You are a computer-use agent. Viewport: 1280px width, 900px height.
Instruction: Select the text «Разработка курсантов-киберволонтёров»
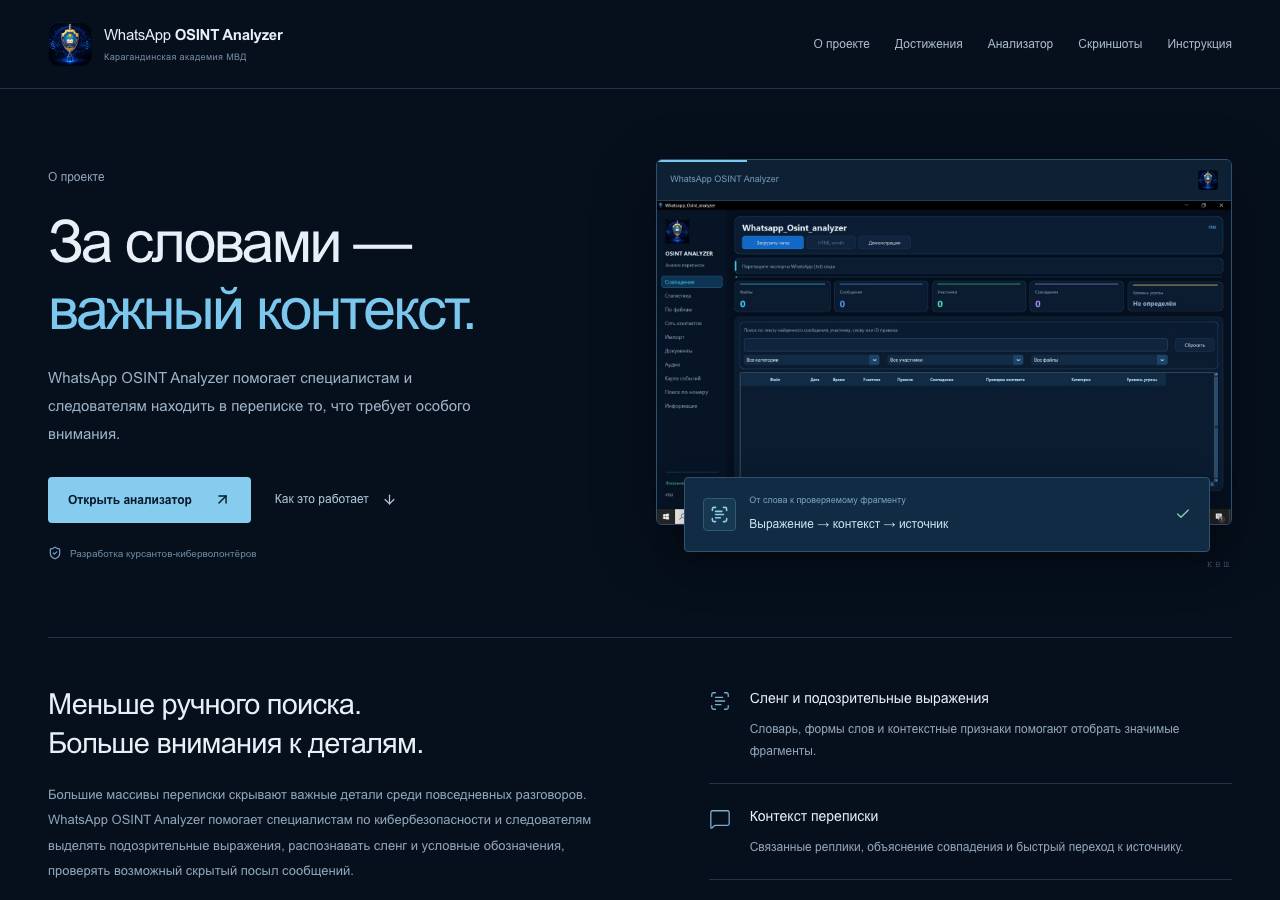tap(163, 554)
